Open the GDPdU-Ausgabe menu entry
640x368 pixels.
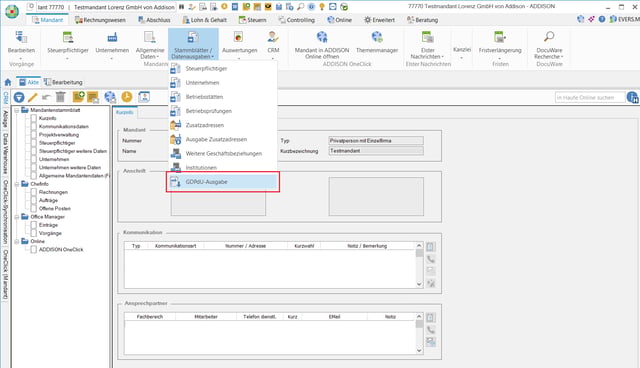(223, 182)
